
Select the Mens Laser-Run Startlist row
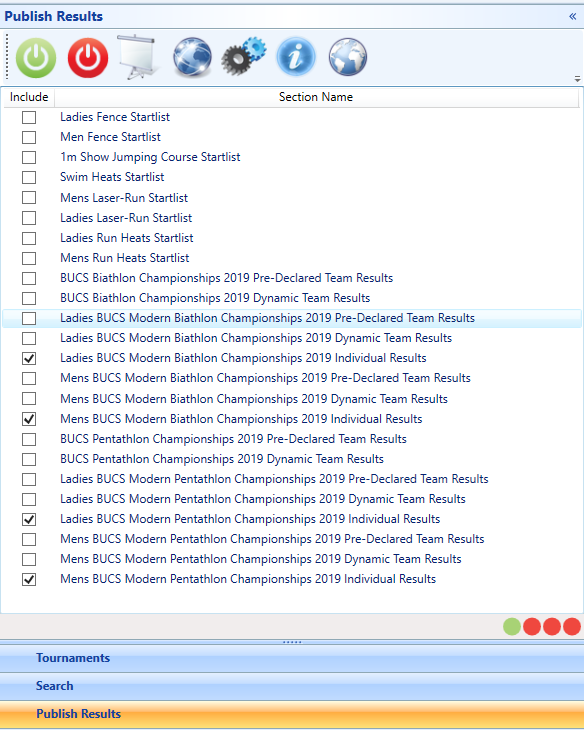292,198
